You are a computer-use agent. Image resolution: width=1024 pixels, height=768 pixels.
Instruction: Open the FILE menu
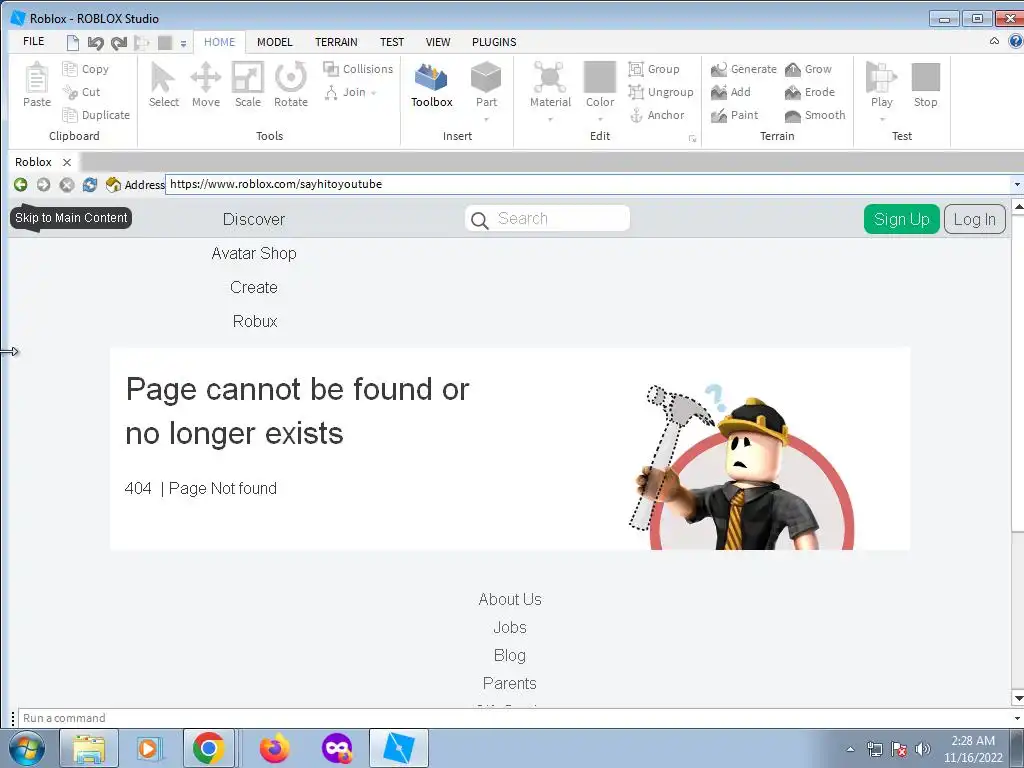click(x=33, y=42)
